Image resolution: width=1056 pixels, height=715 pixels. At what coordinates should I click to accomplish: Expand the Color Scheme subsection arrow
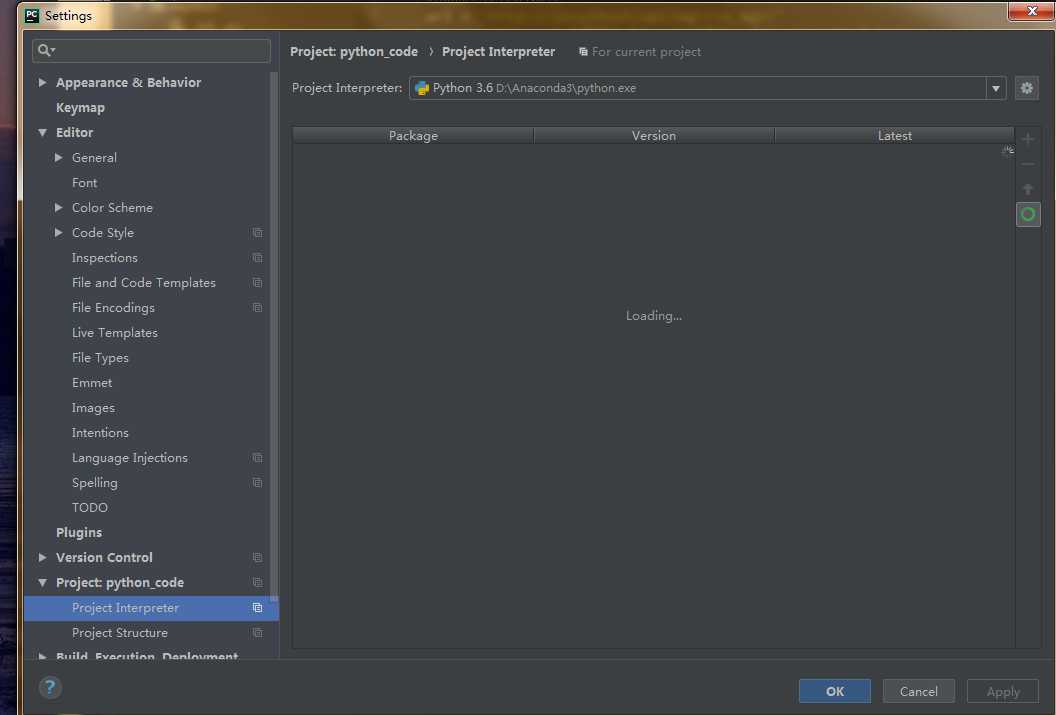tap(59, 207)
